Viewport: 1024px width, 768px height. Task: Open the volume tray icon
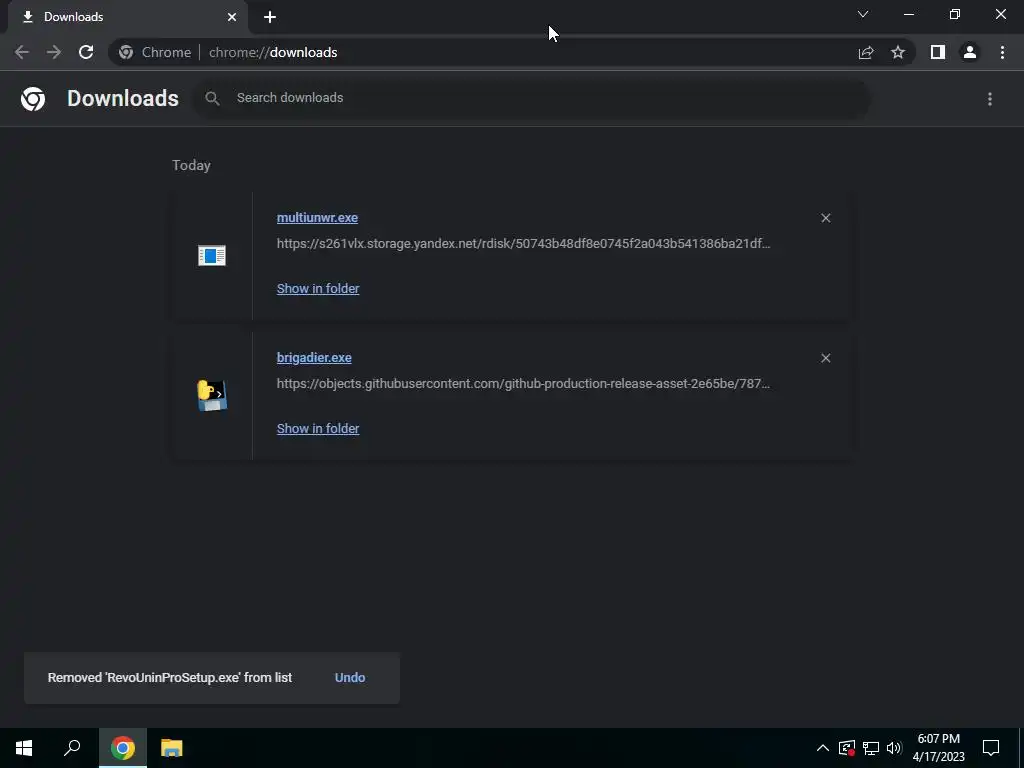tap(894, 748)
